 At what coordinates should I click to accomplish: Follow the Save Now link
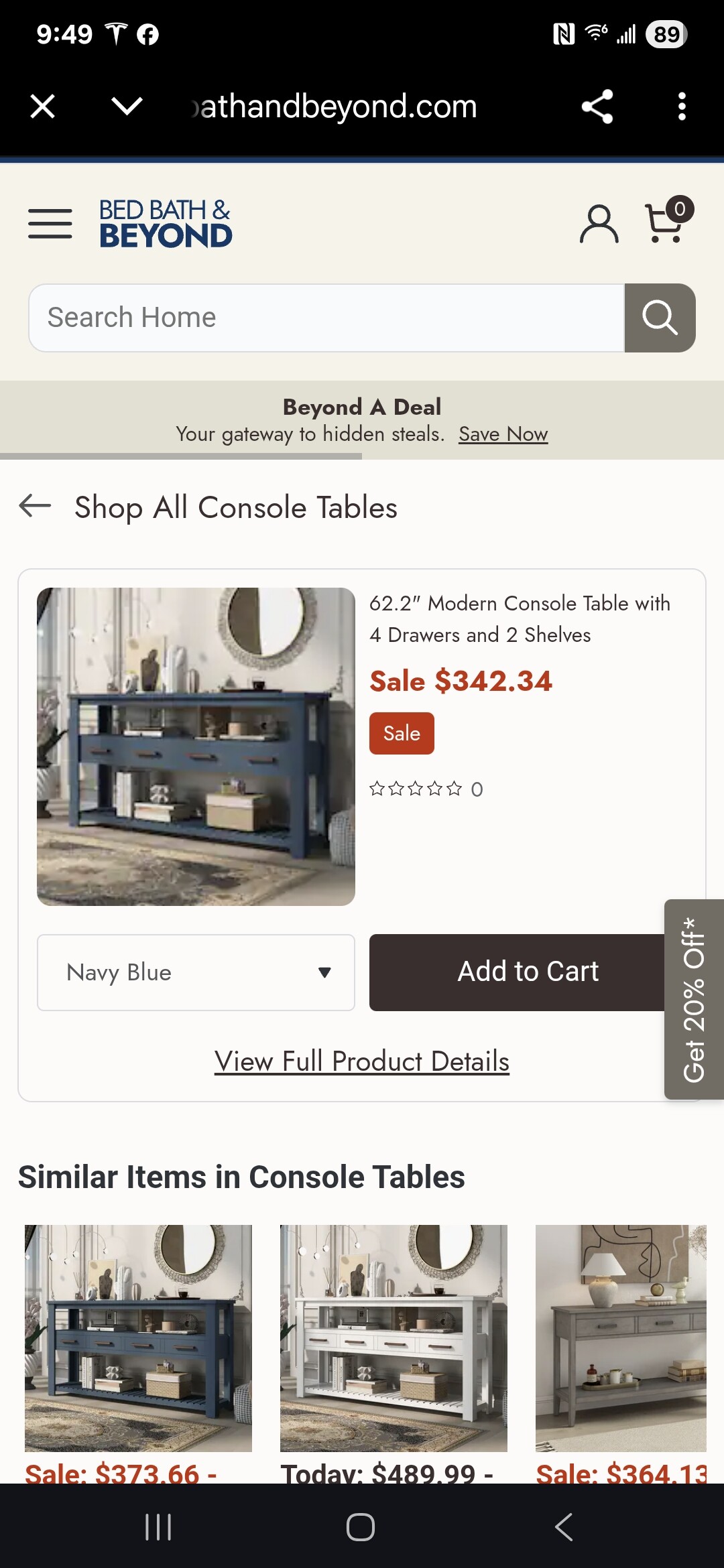503,434
